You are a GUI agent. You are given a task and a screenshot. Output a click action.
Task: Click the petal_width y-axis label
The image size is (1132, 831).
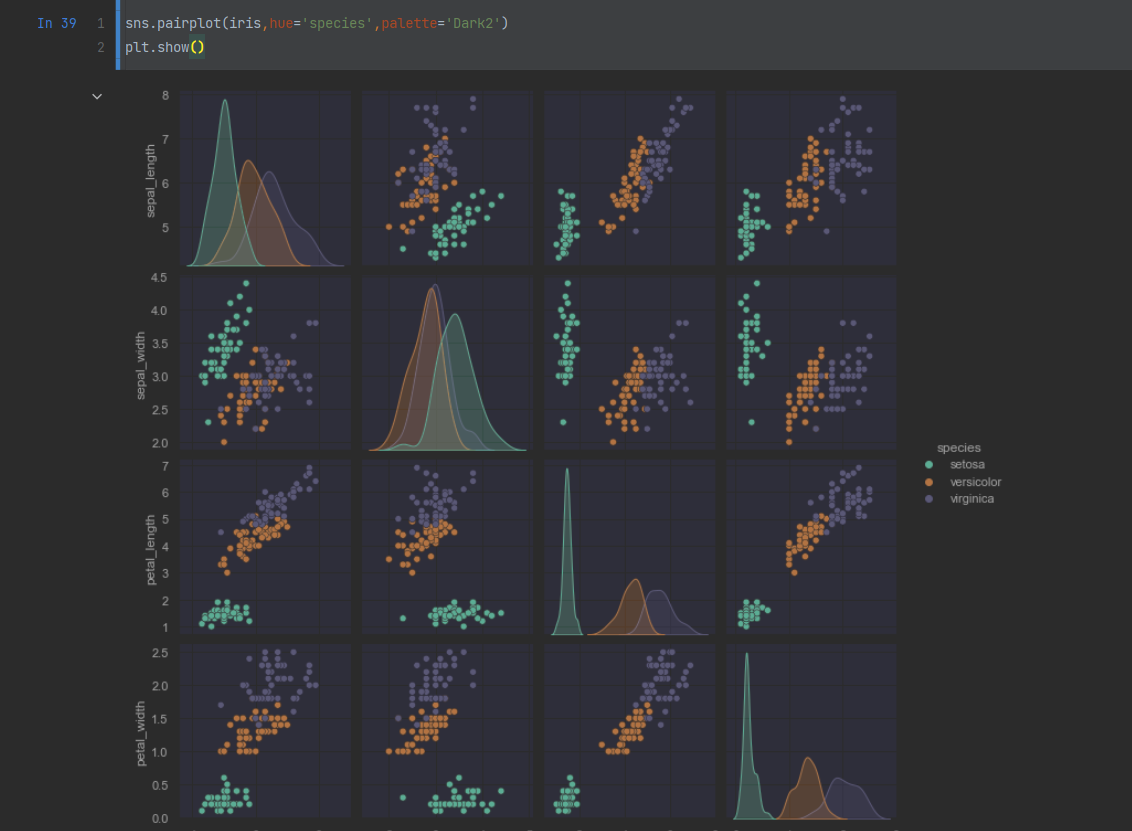click(141, 732)
